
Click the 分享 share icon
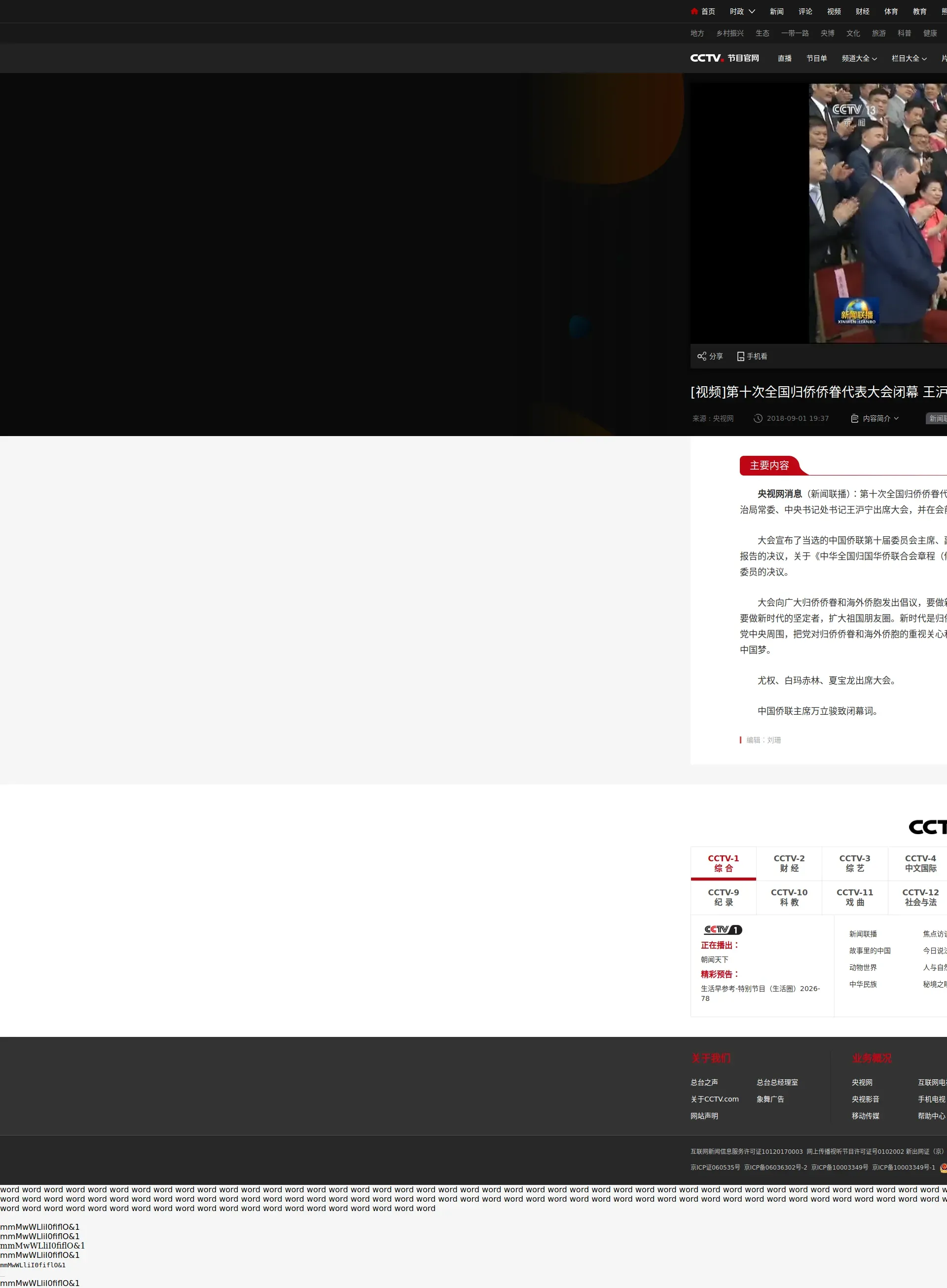click(x=701, y=356)
